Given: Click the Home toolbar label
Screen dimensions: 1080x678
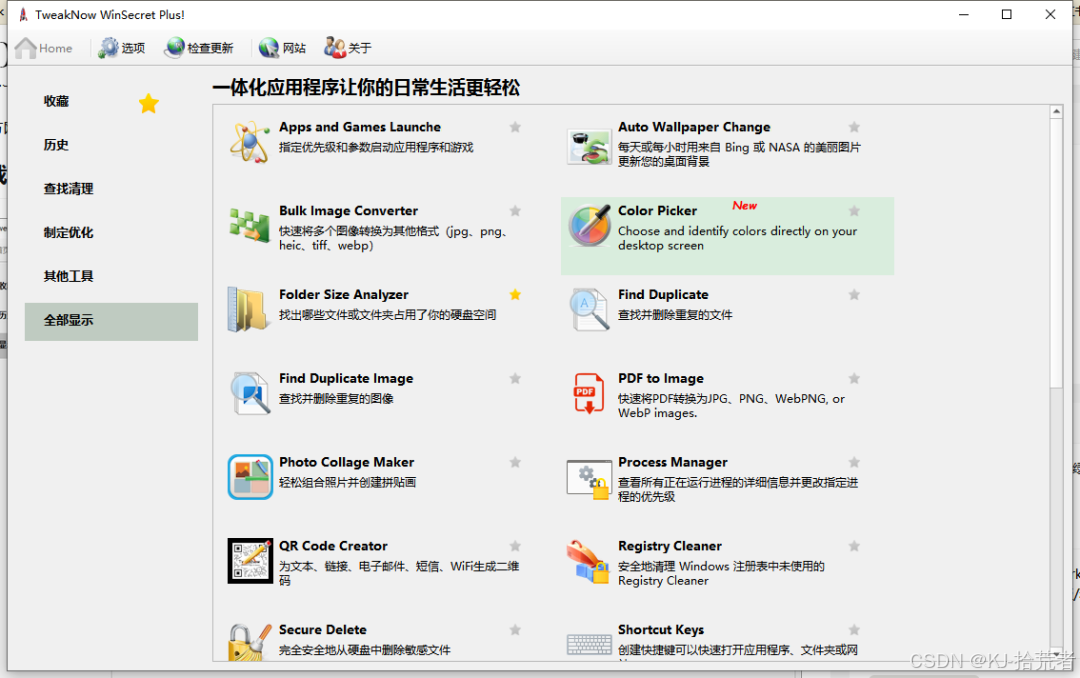Looking at the screenshot, I should pos(56,48).
